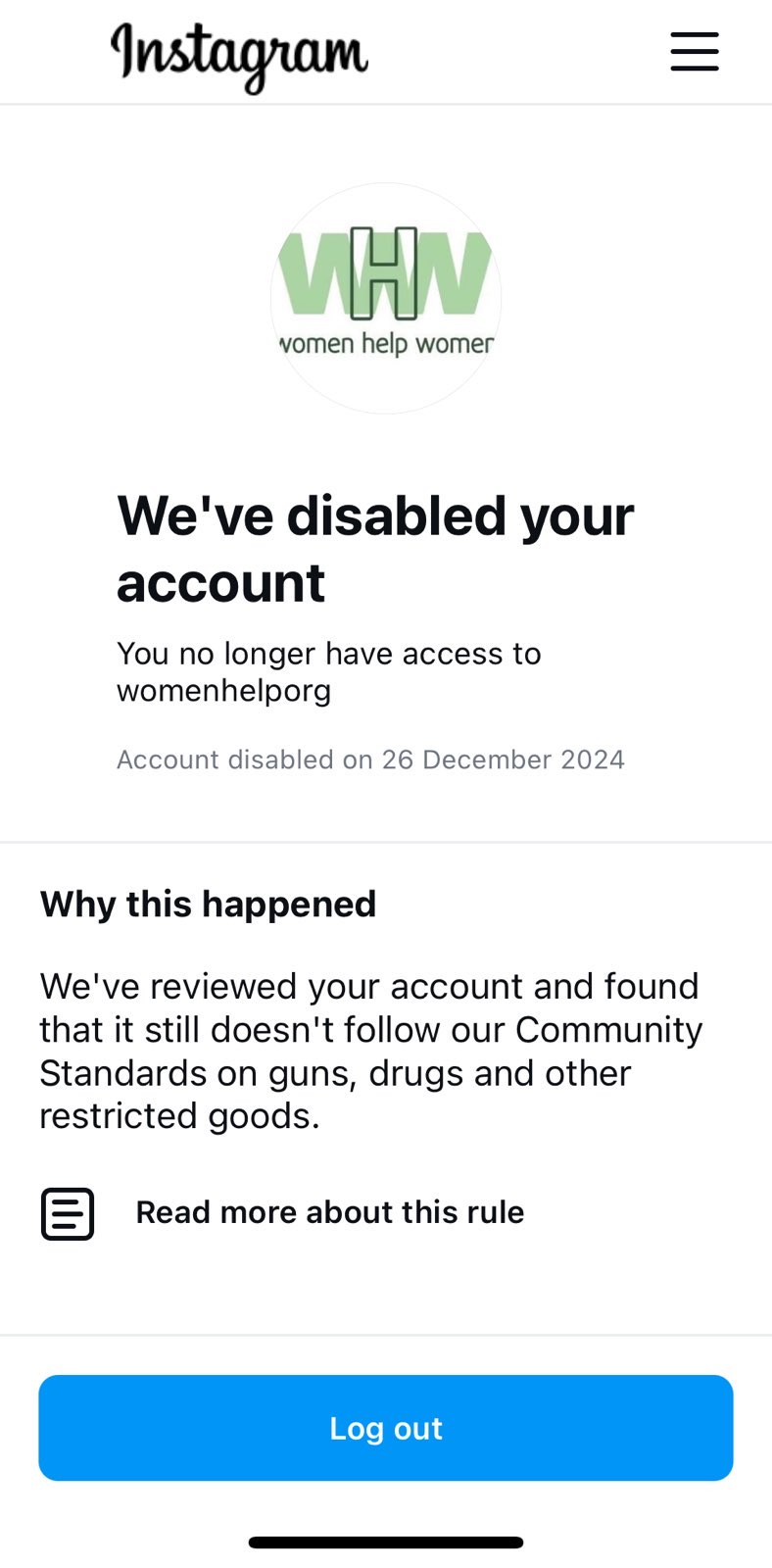This screenshot has height=1568, width=772.
Task: Click the username text 'womenhelporg'
Action: (224, 691)
